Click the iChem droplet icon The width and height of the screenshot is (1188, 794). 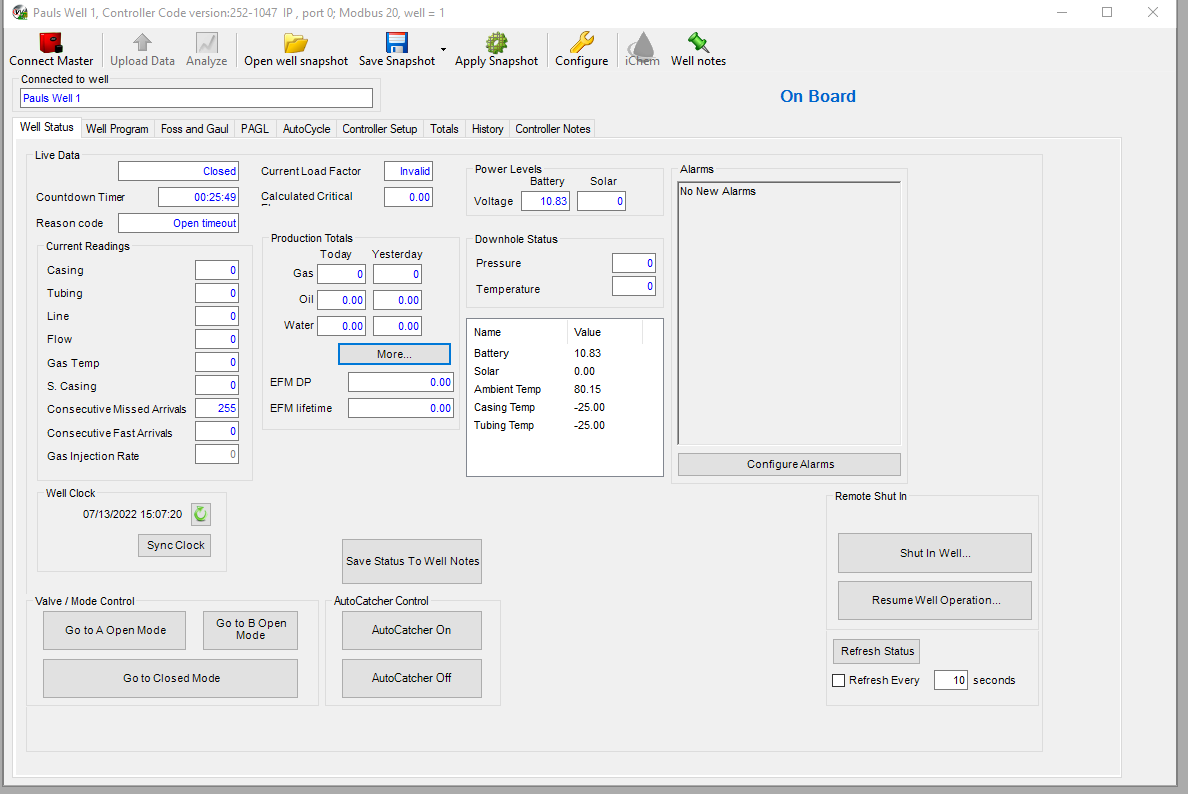coord(642,45)
